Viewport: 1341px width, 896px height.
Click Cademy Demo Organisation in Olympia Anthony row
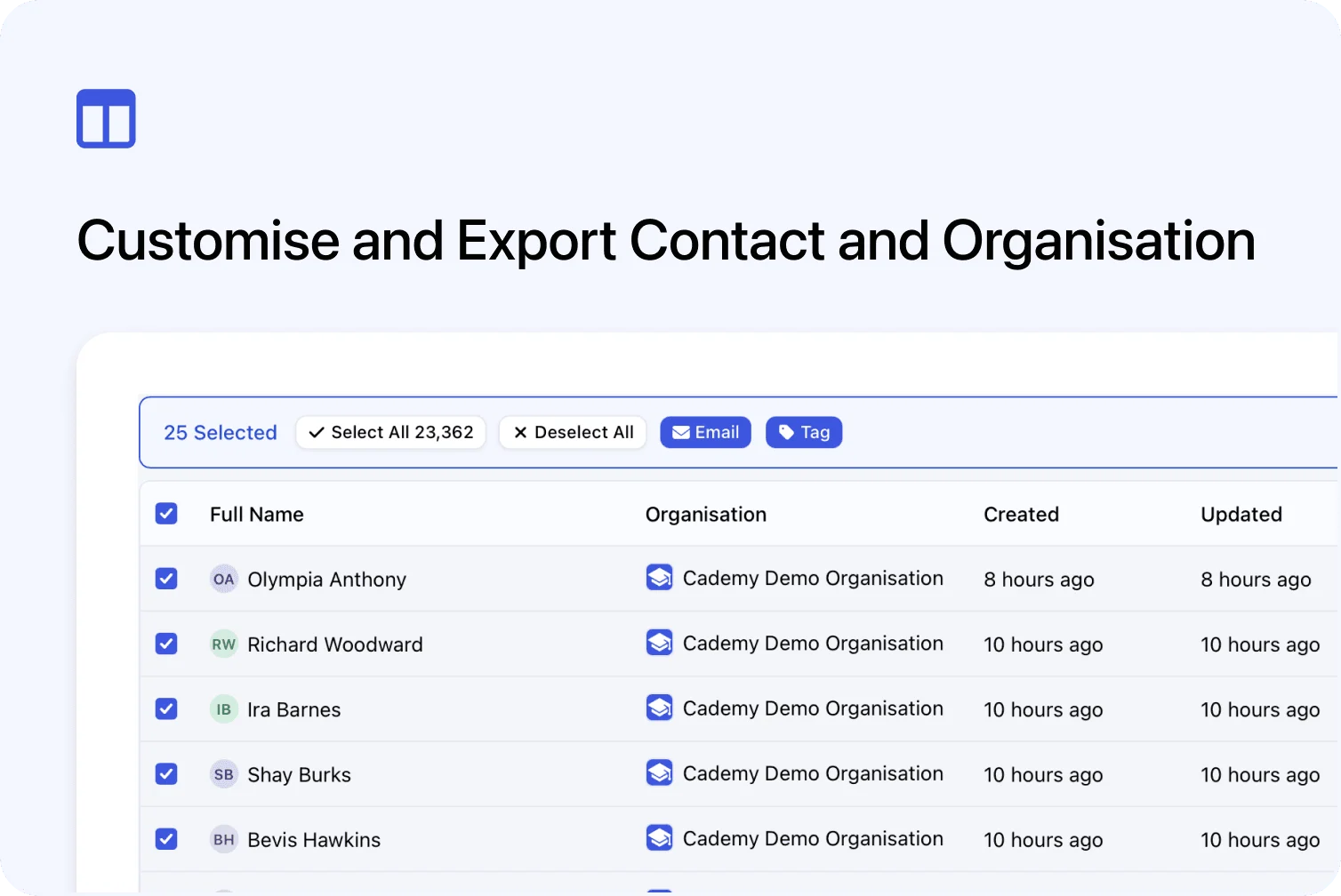(813, 579)
